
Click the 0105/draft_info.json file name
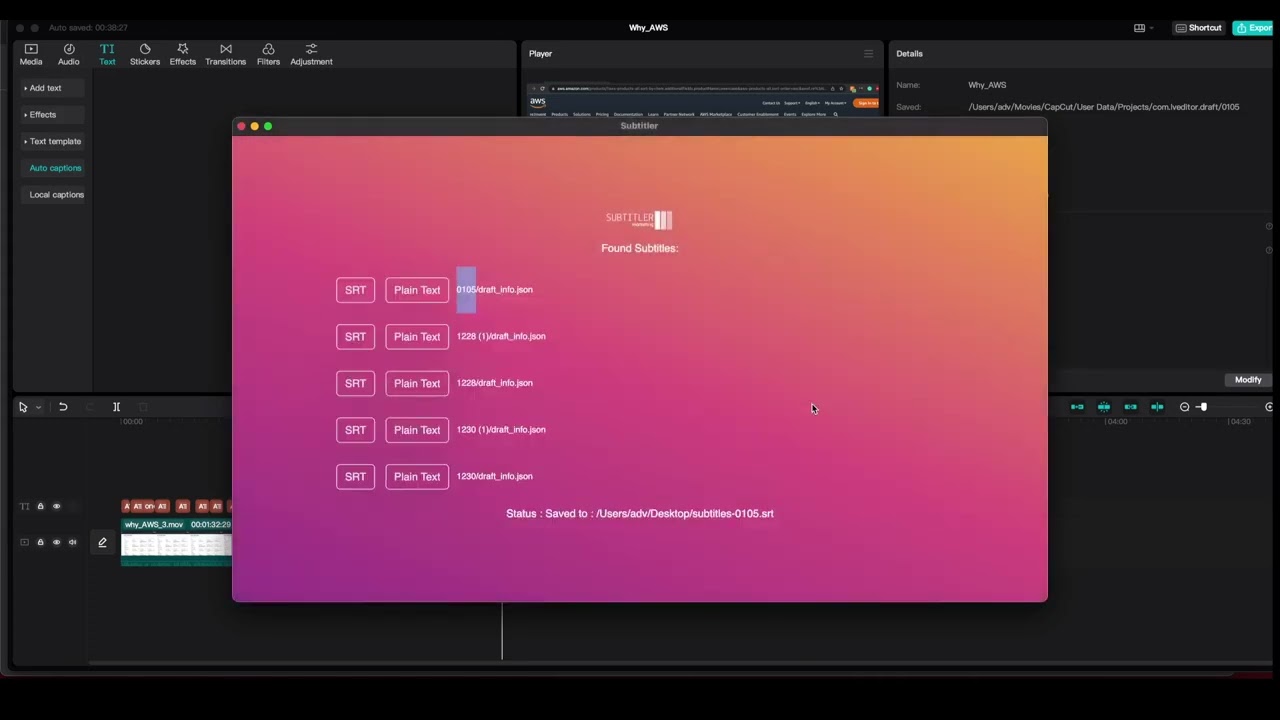pos(495,290)
